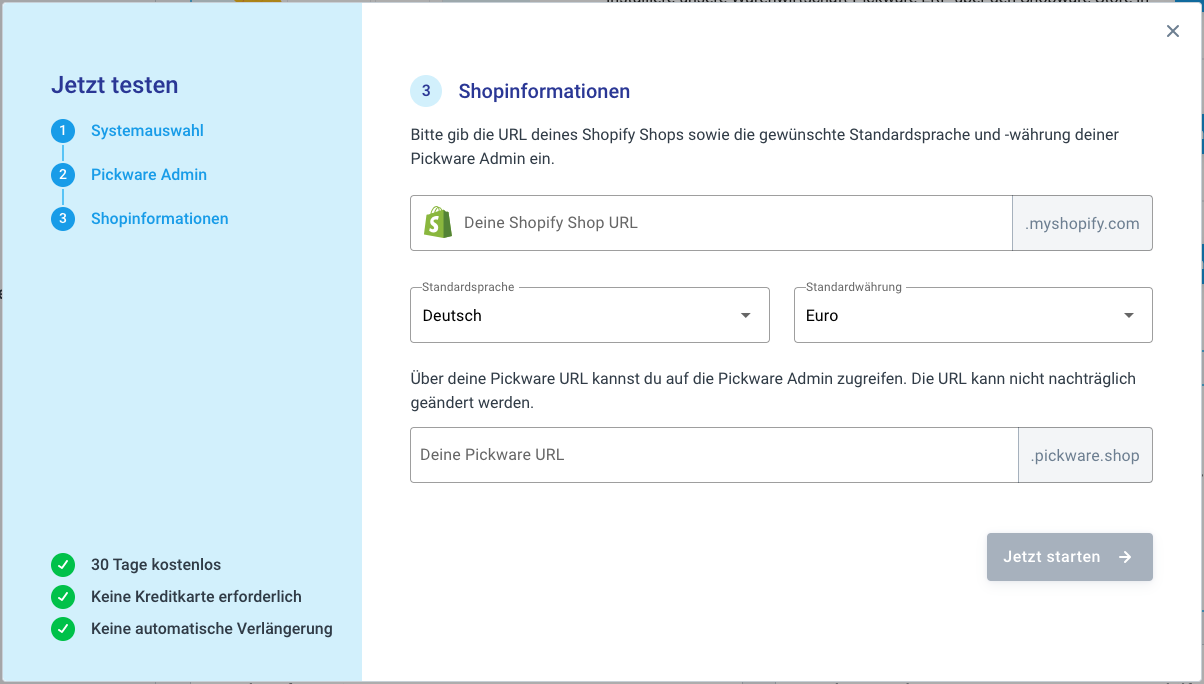This screenshot has height=684, width=1204.
Task: Click the step 3 circle in the sidebar
Action: pyautogui.click(x=63, y=219)
